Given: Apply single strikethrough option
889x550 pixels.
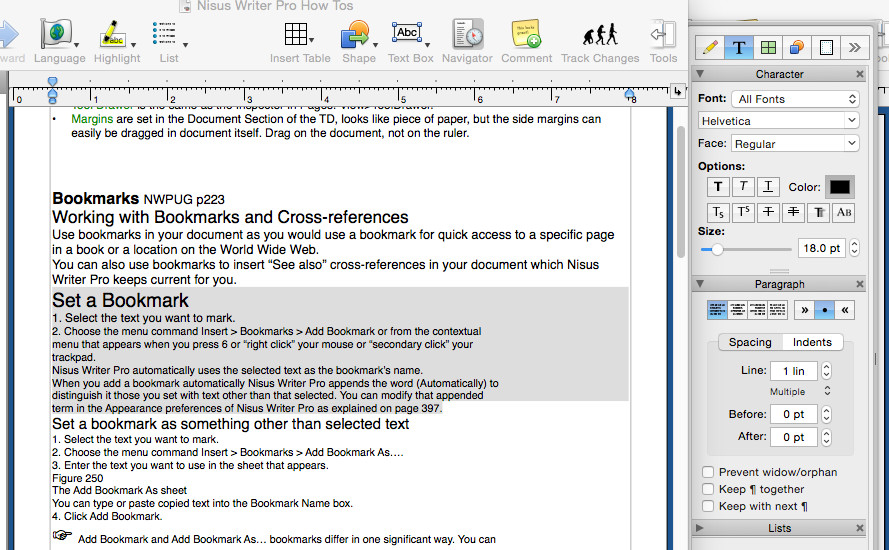Looking at the screenshot, I should [x=768, y=213].
